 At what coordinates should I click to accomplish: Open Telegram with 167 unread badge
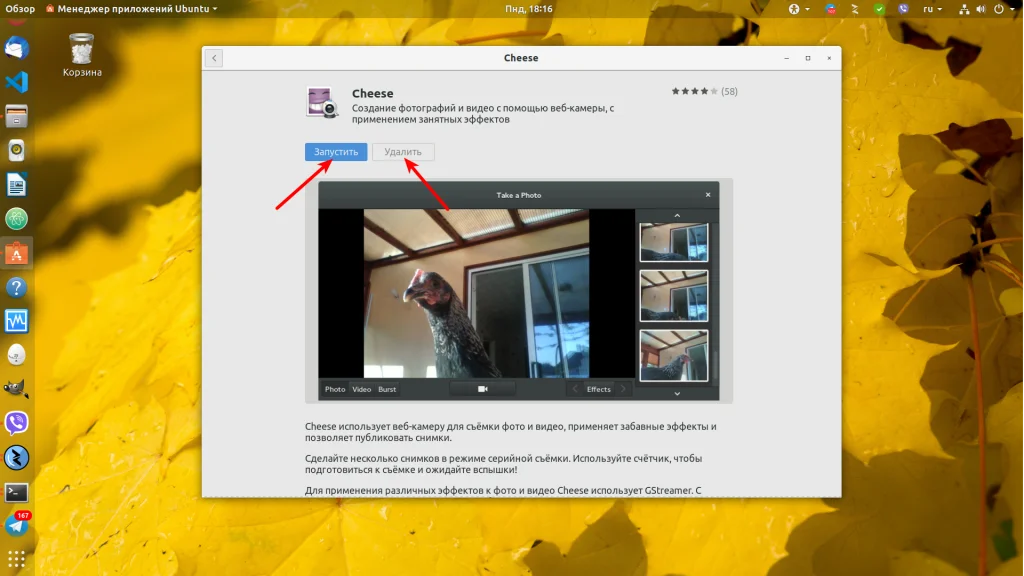16,525
